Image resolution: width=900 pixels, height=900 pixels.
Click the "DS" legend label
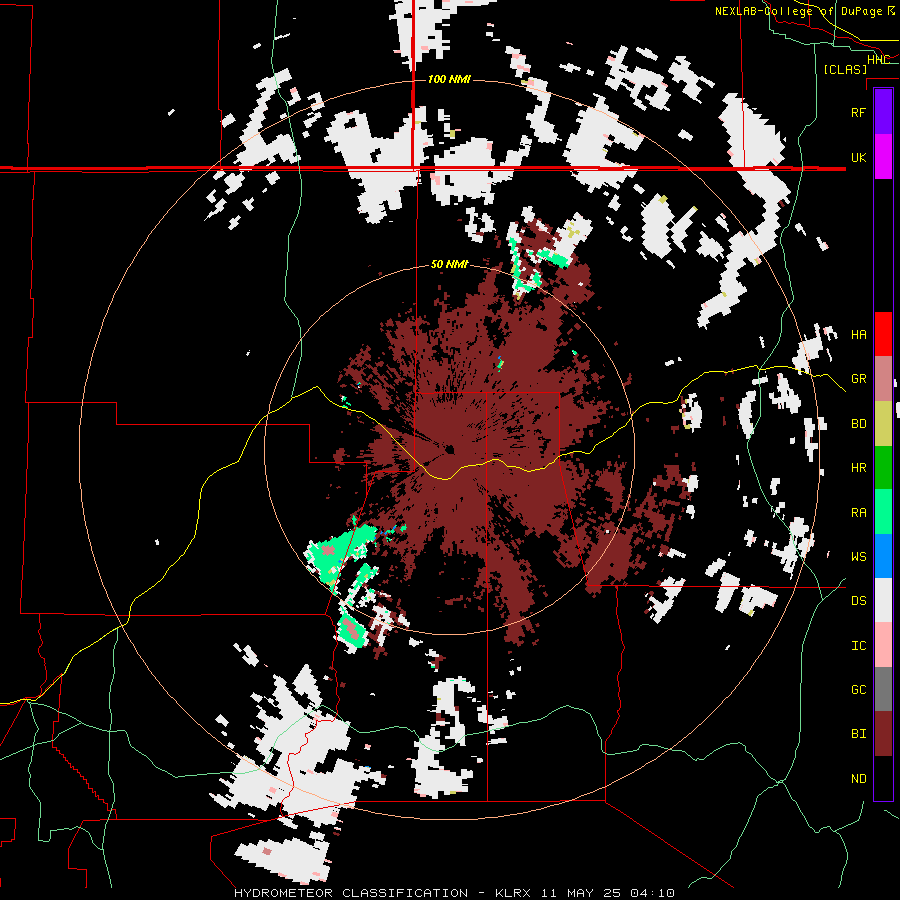[x=858, y=601]
